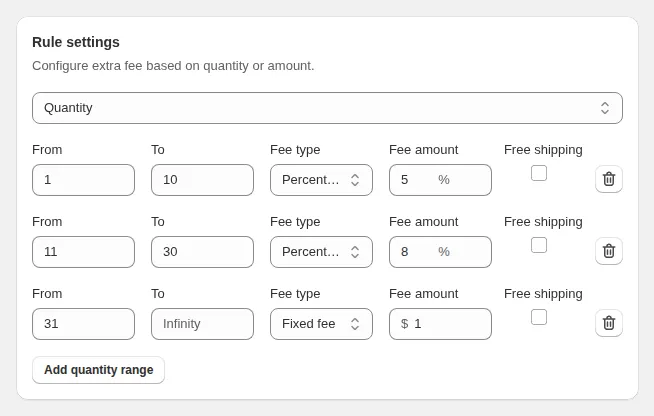Focus the To field containing 10

(202, 180)
